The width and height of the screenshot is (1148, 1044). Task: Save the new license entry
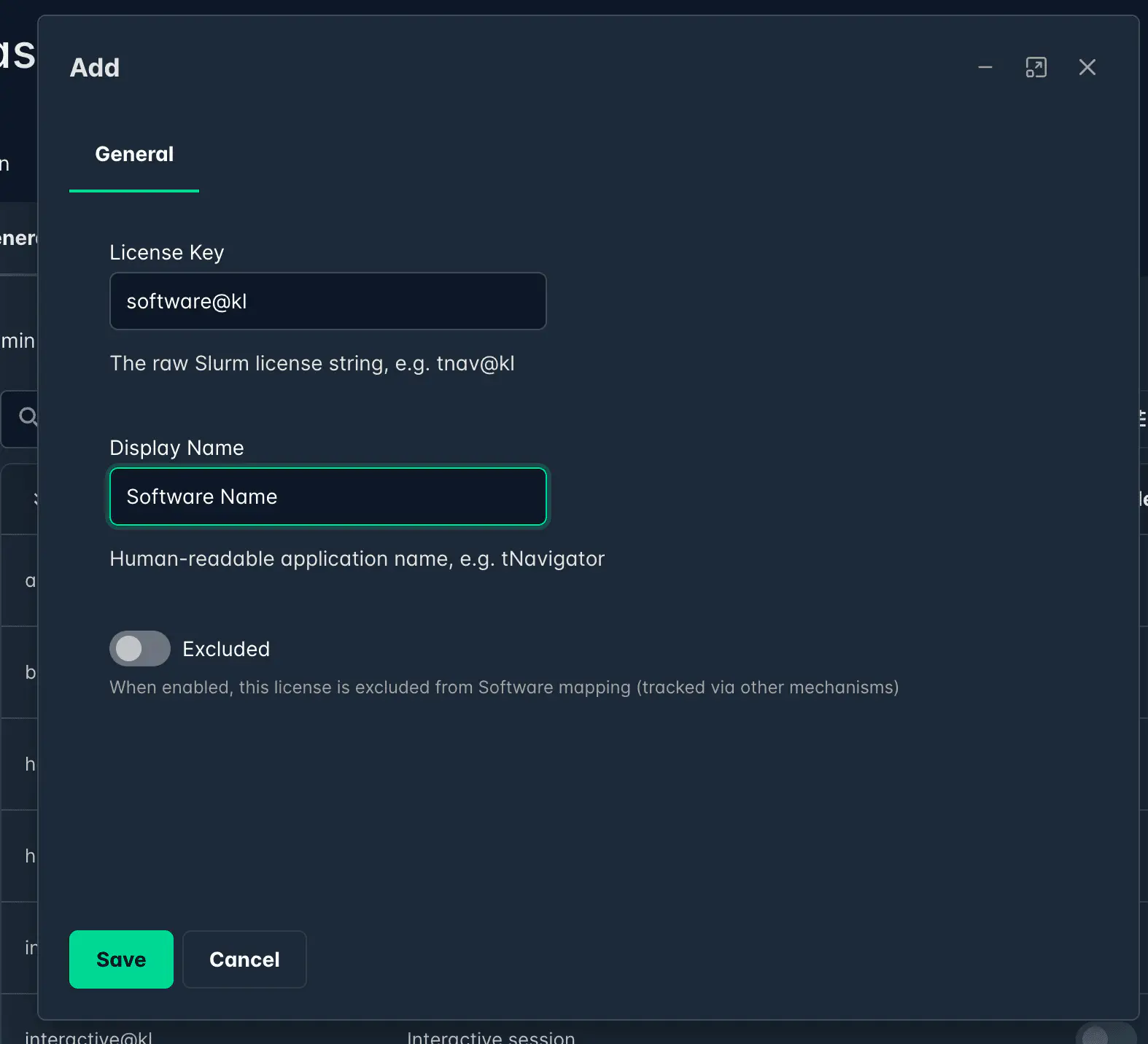point(121,959)
